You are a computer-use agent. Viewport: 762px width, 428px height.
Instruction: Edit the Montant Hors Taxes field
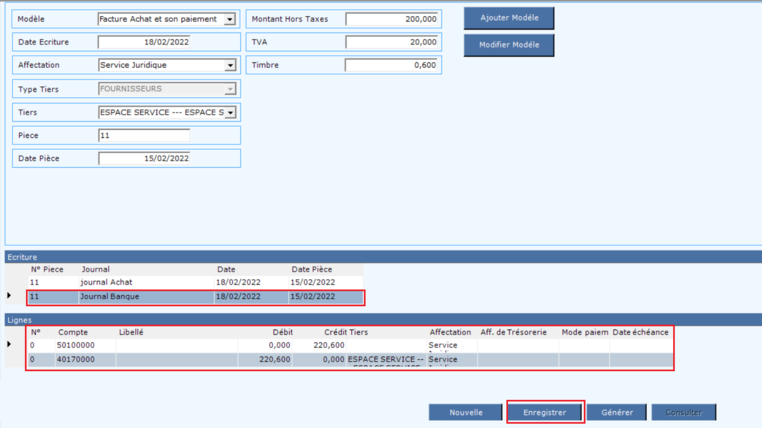(392, 19)
